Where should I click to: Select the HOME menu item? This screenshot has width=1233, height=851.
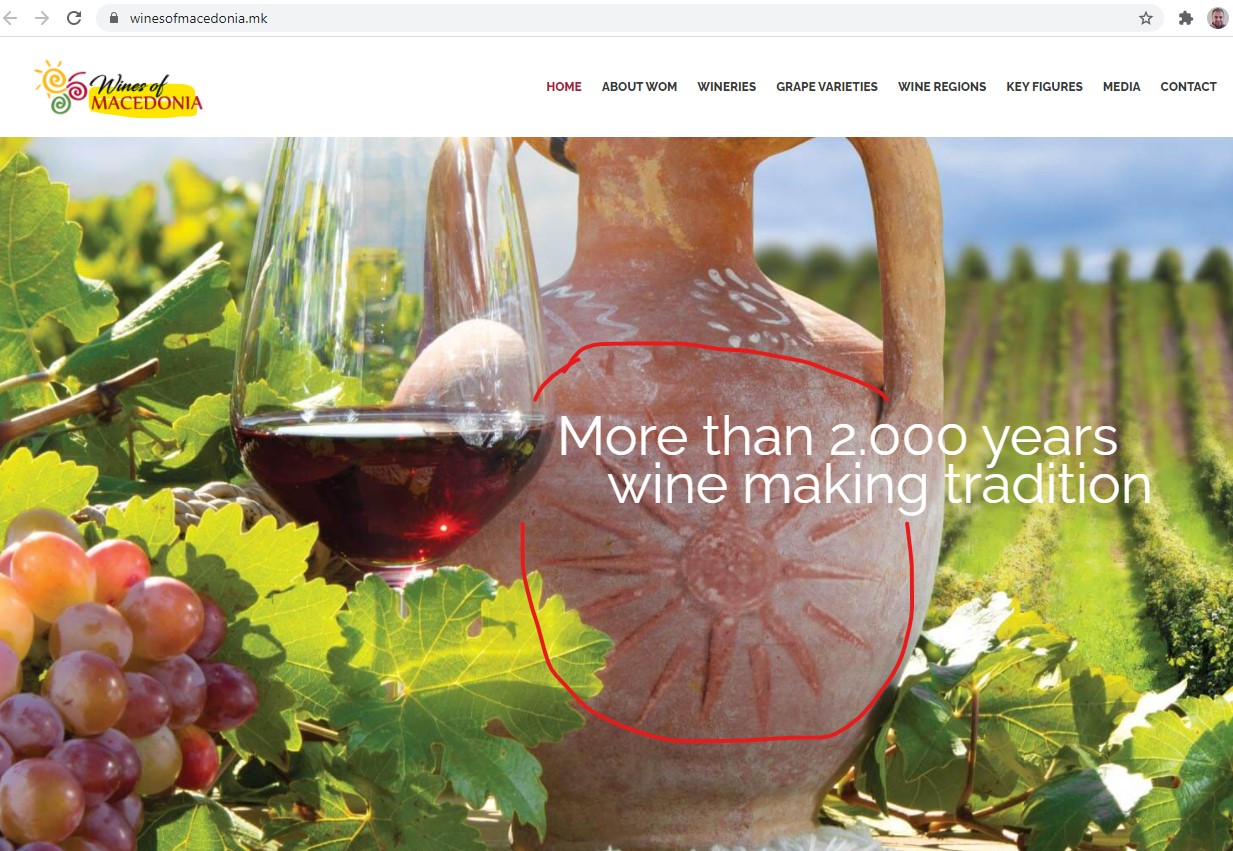point(564,87)
